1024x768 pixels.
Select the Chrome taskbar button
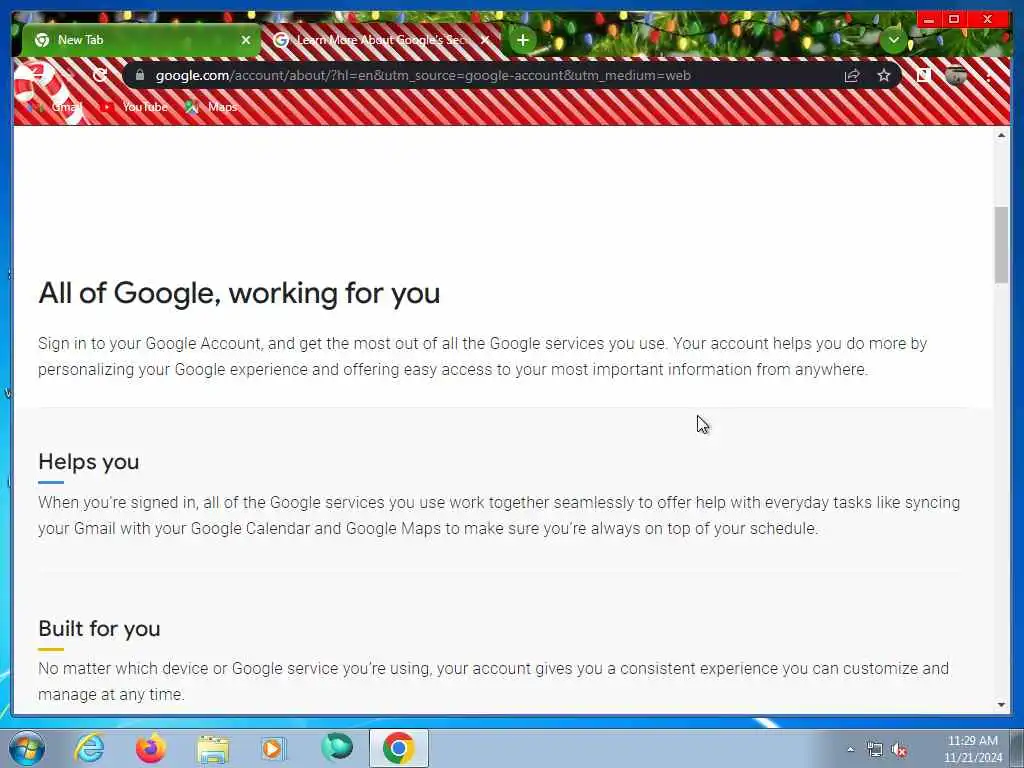click(399, 748)
